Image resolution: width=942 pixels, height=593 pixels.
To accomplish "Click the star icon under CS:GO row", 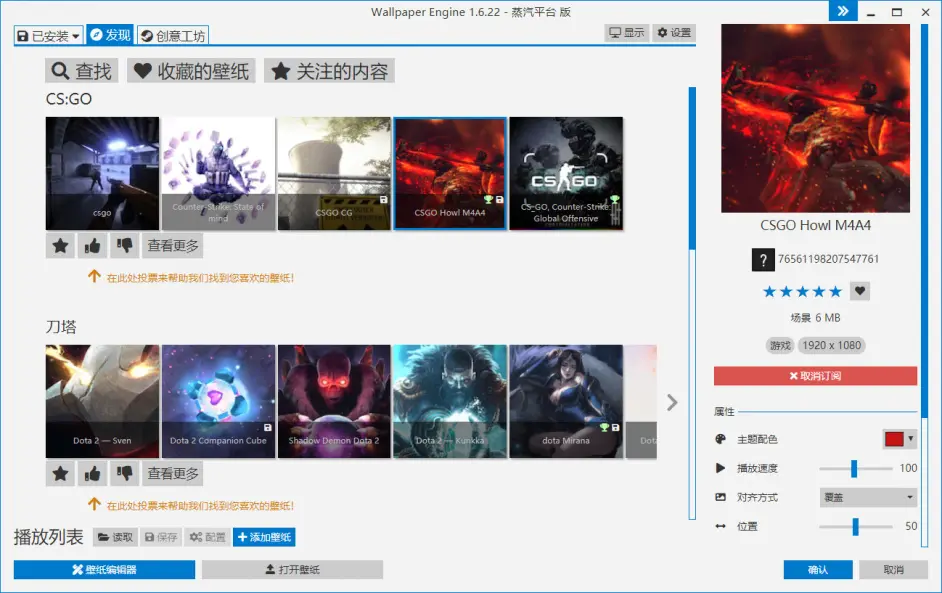I will pyautogui.click(x=60, y=246).
